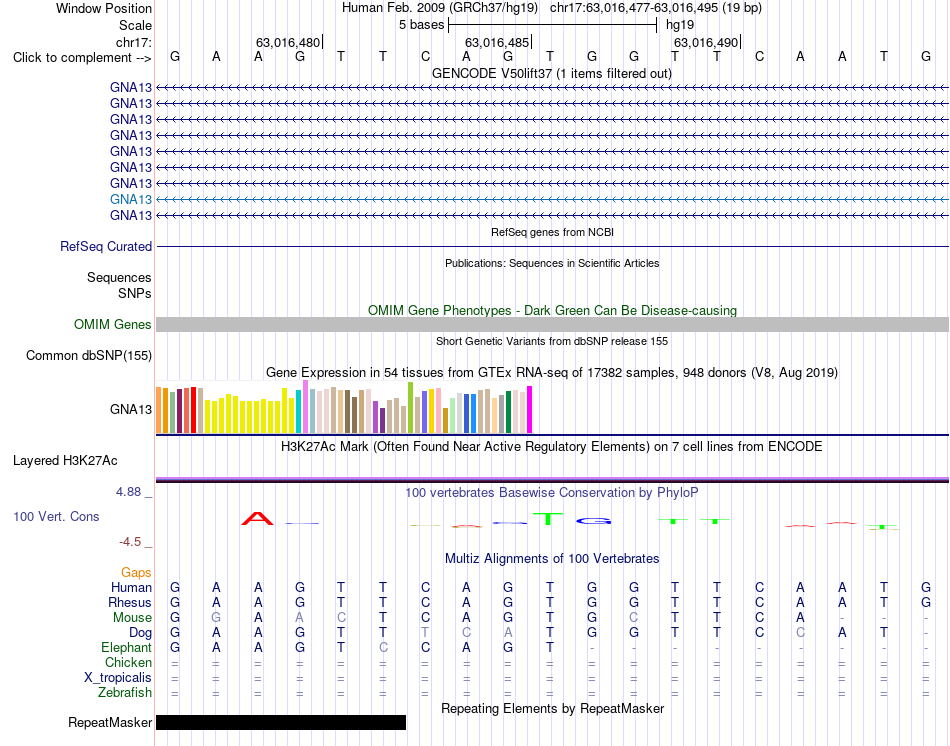Click the grey C mismatch in Elephant row
950x746 pixels.
coord(383,648)
